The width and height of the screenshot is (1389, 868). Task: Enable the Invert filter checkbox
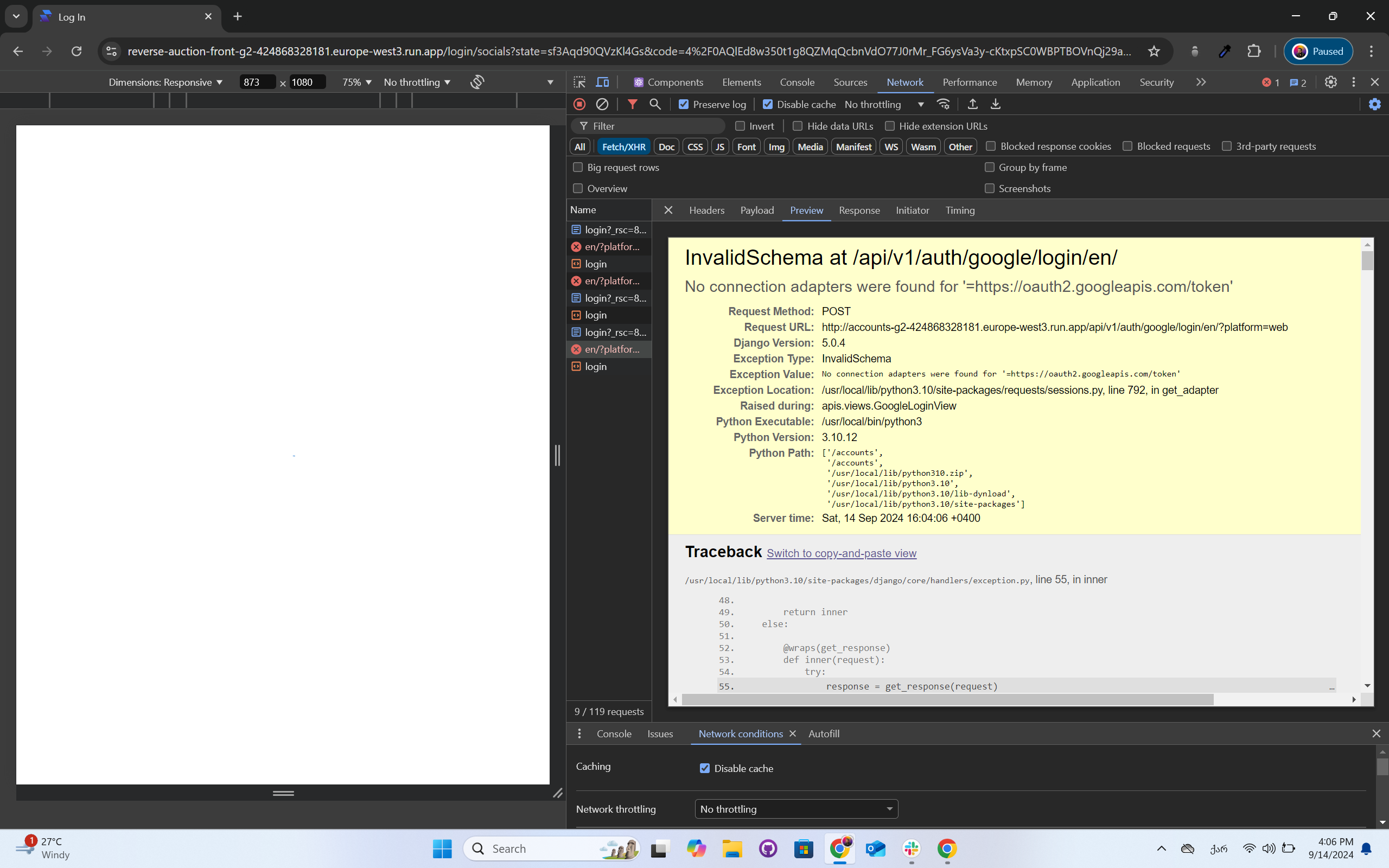click(x=740, y=126)
